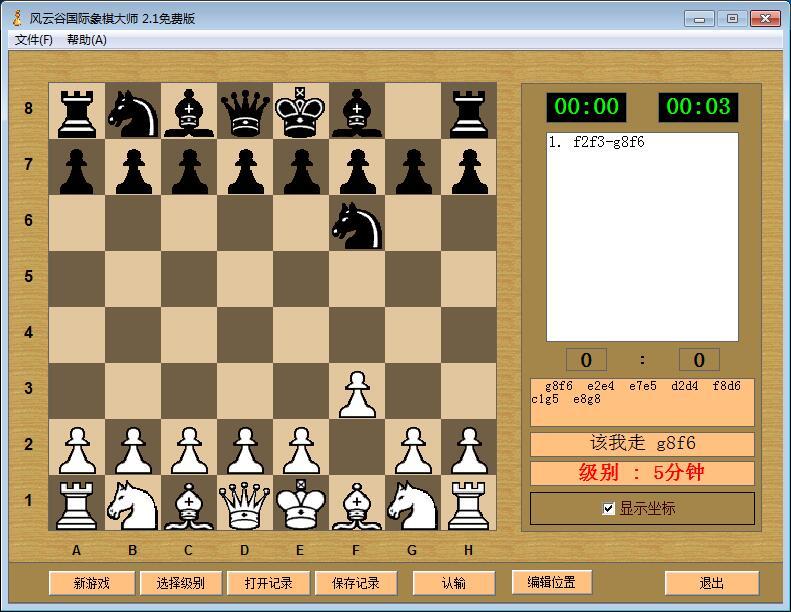Select the black rook on a8

pyautogui.click(x=77, y=112)
